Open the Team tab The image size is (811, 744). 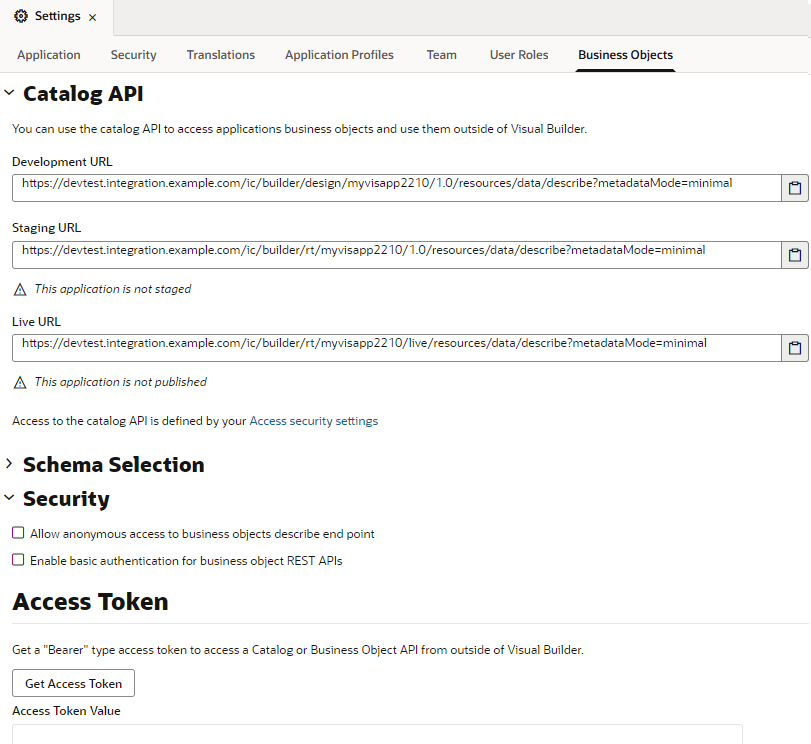point(441,55)
